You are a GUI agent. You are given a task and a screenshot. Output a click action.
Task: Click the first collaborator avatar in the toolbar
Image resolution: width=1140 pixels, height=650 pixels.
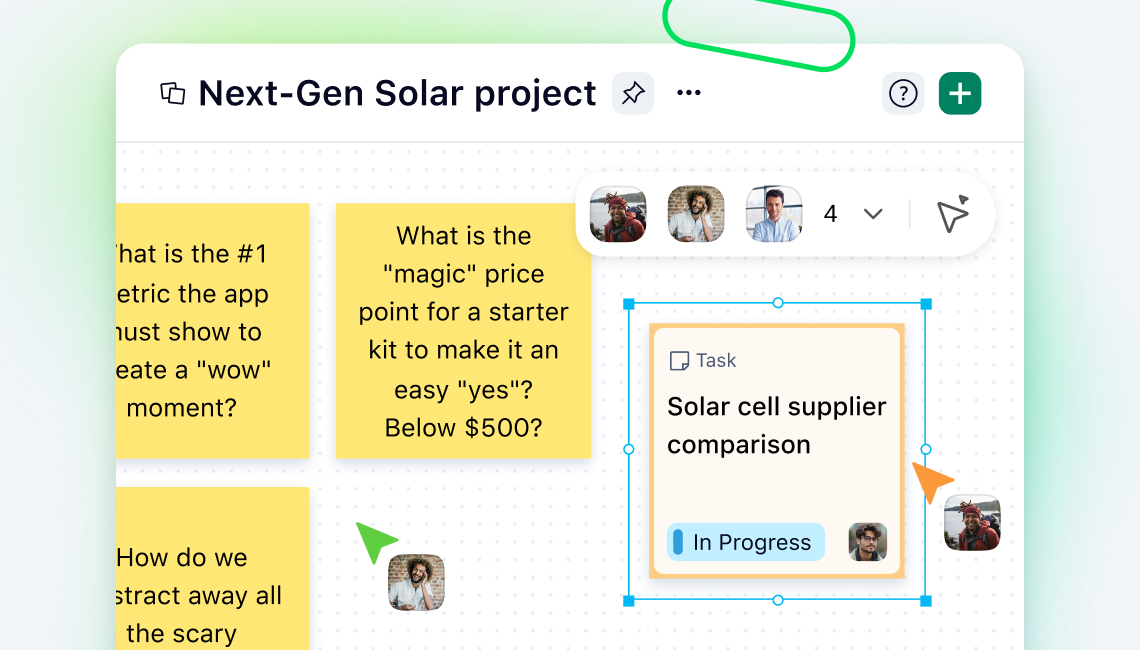tap(617, 213)
